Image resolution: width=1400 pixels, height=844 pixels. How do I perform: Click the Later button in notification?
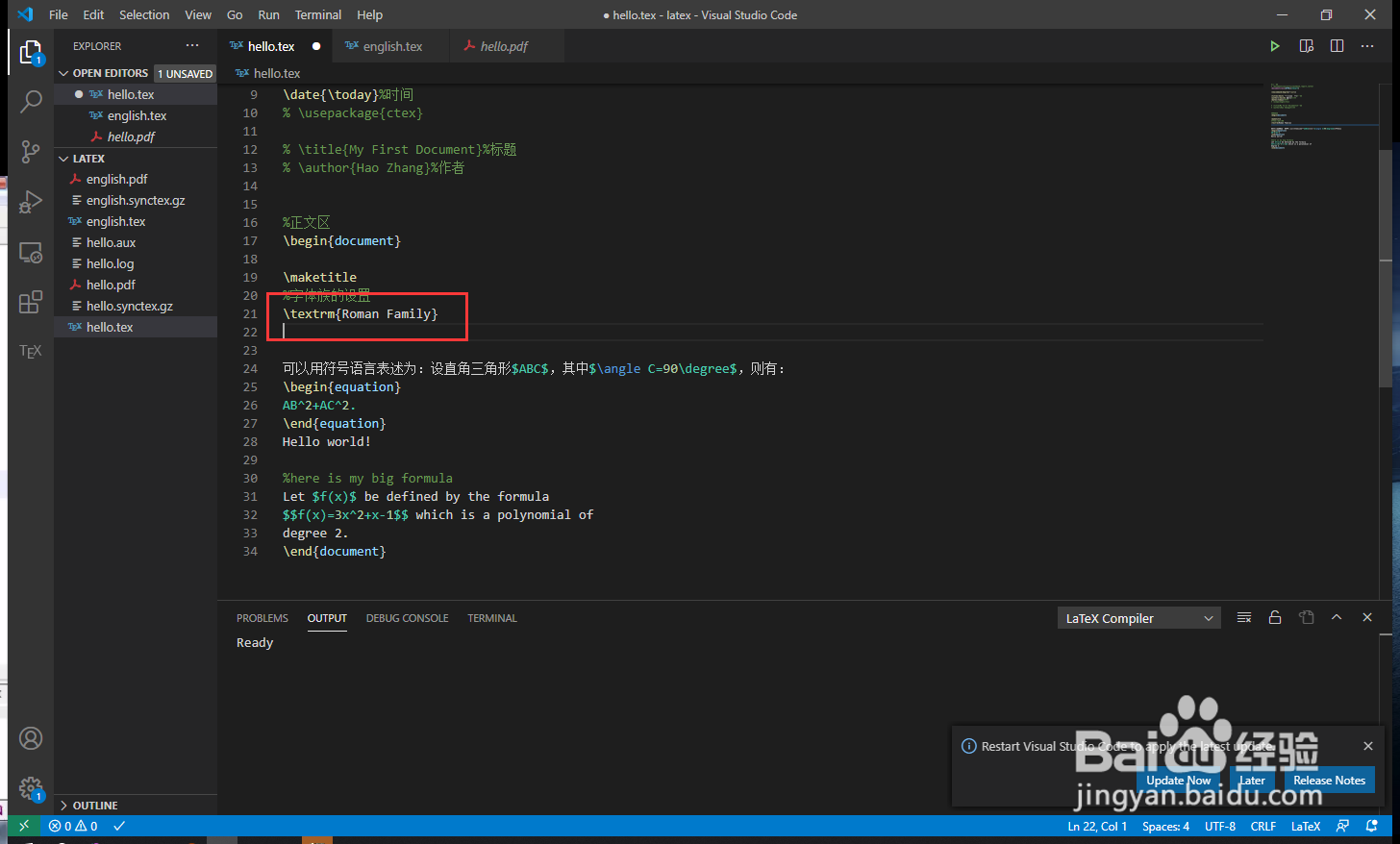click(x=1252, y=781)
